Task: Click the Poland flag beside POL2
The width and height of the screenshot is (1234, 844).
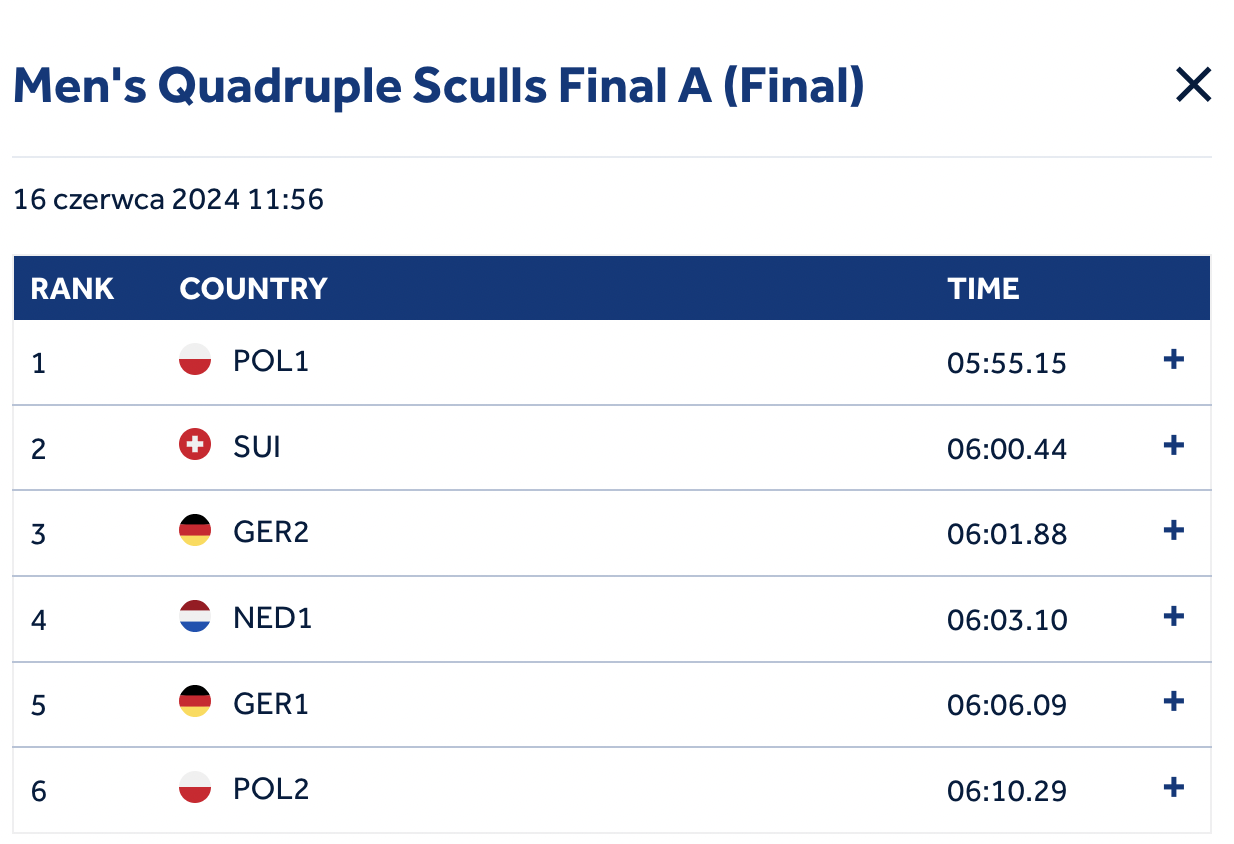Action: (x=195, y=788)
